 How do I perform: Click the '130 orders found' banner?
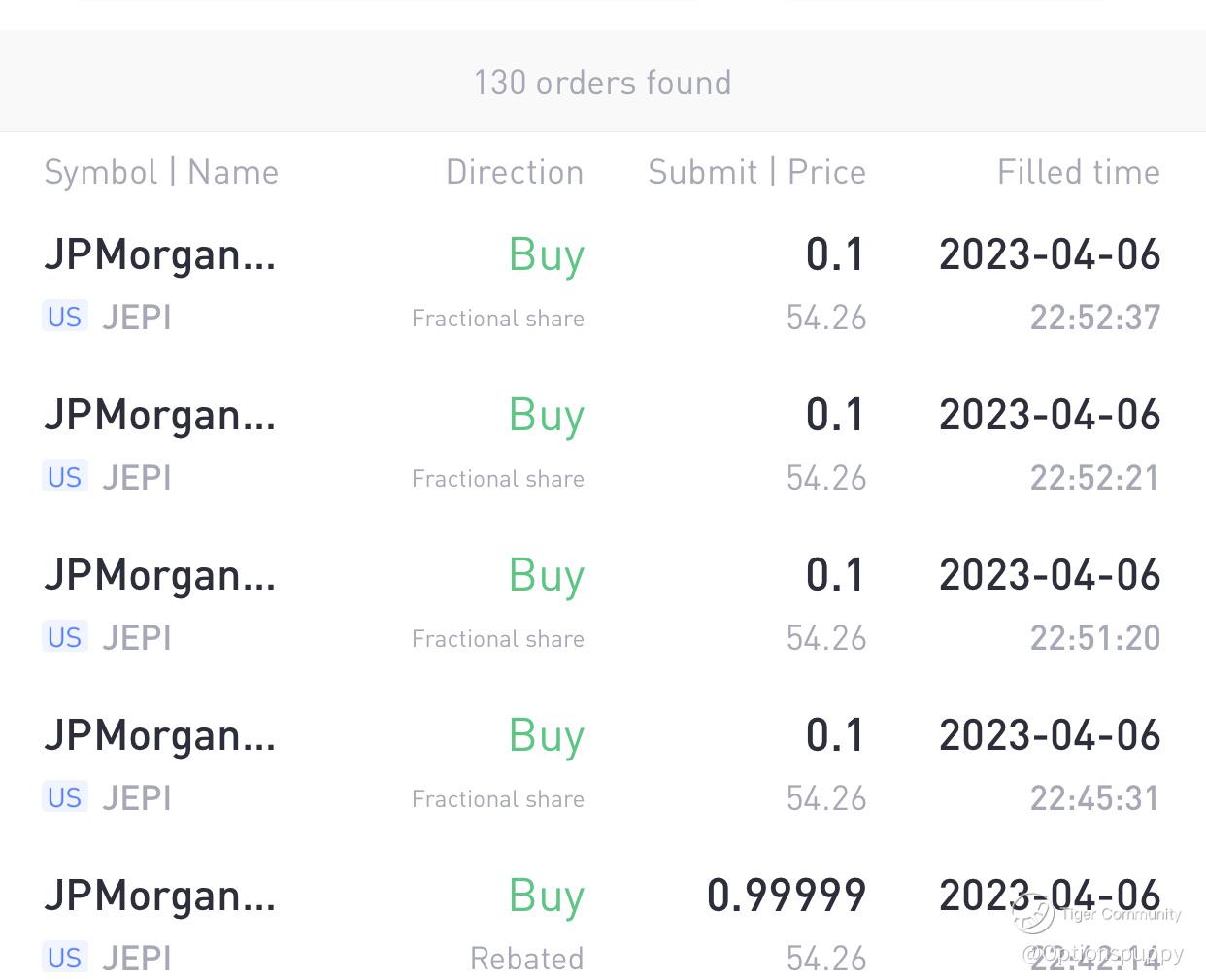click(x=603, y=82)
